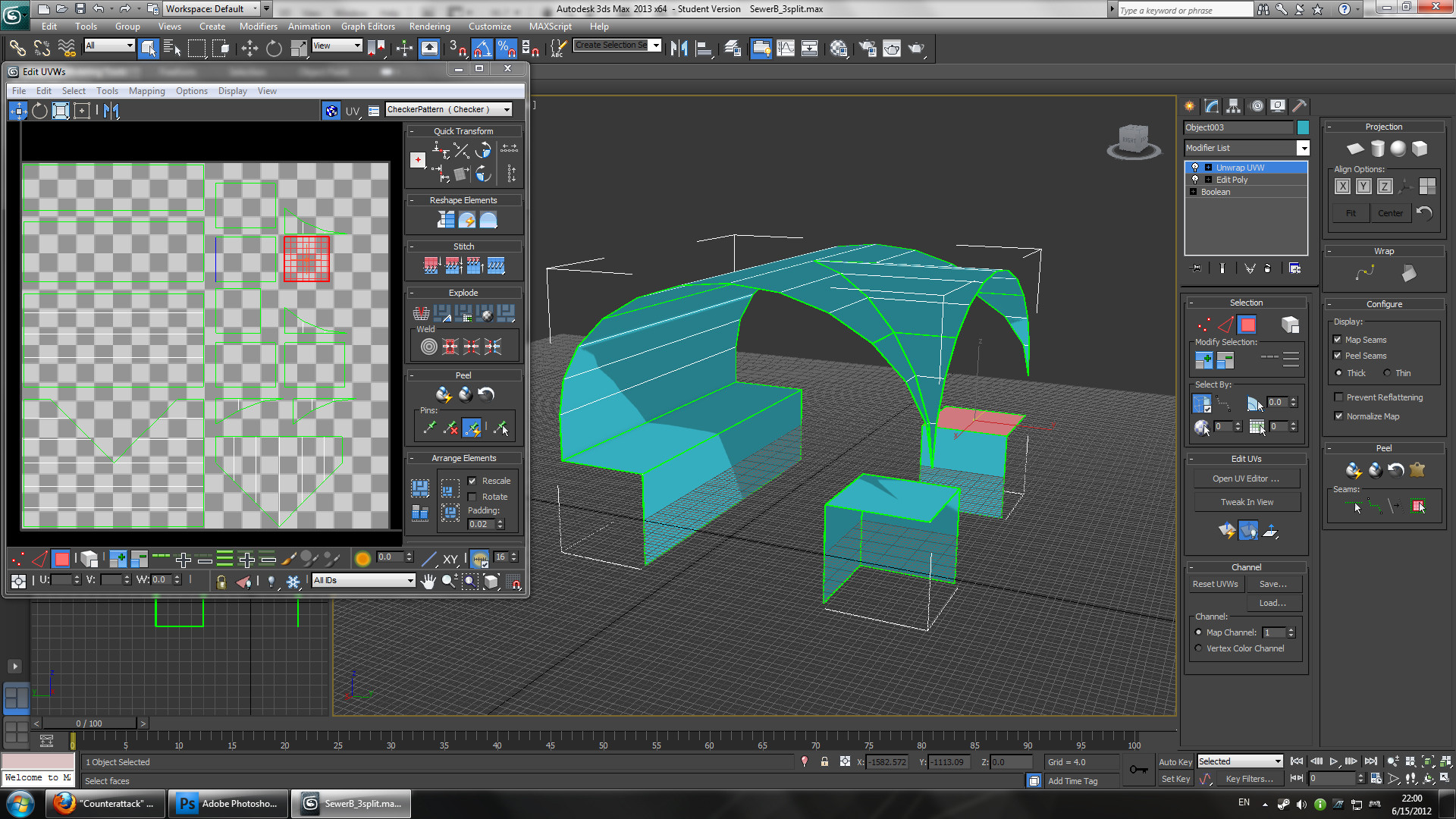Click the Straighten Selection reshape icon
This screenshot has width=1456, height=819.
tap(446, 220)
